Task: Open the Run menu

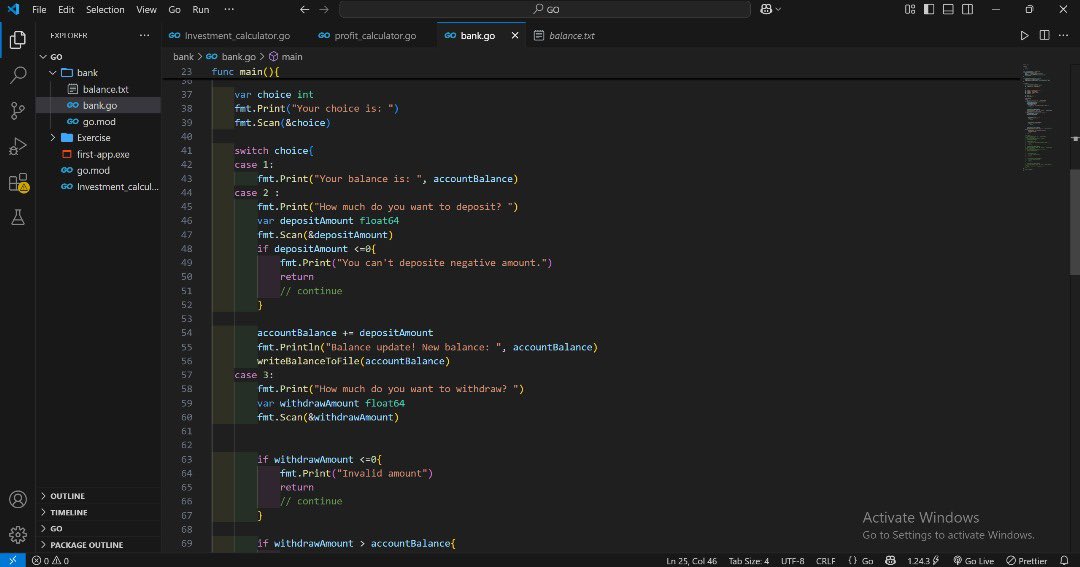Action: point(200,10)
